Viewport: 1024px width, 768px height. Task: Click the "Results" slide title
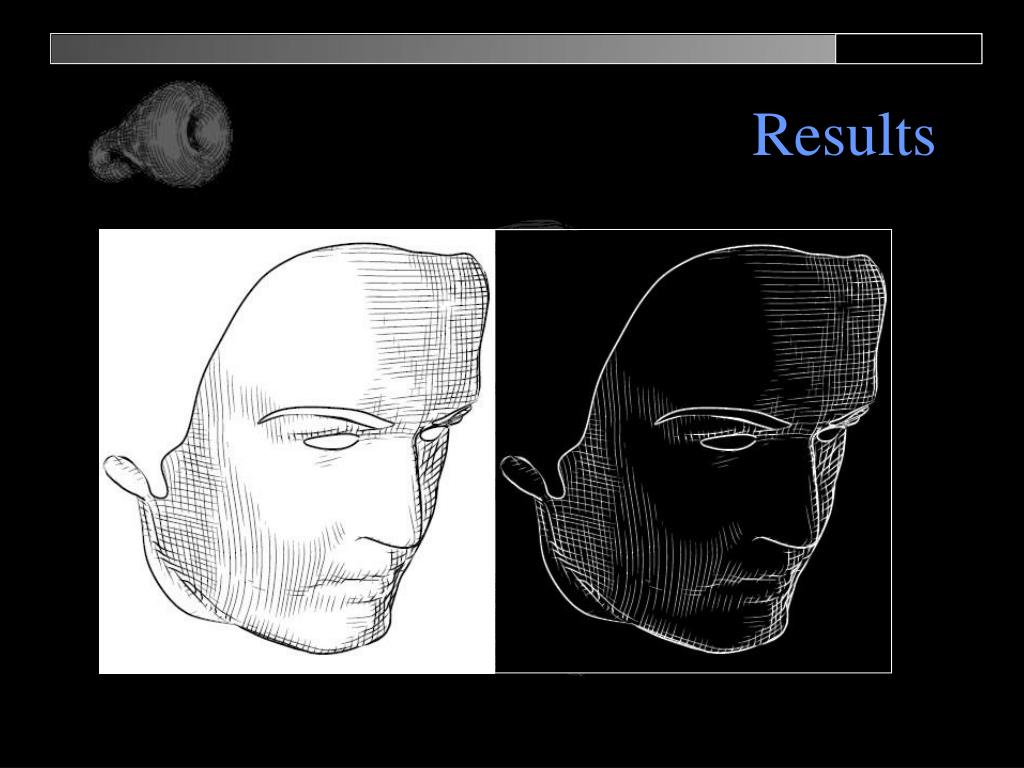coord(843,135)
